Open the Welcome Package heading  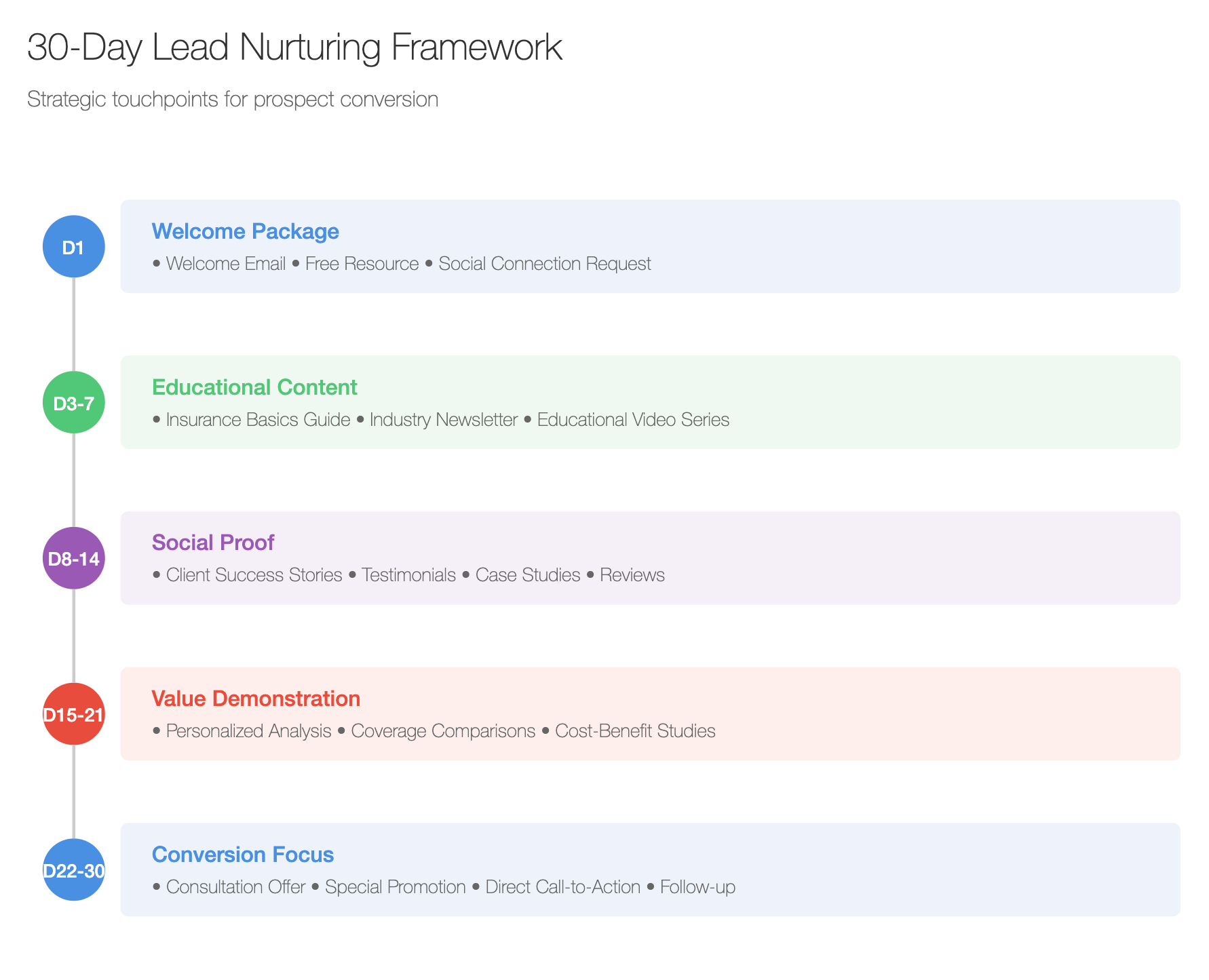point(245,231)
